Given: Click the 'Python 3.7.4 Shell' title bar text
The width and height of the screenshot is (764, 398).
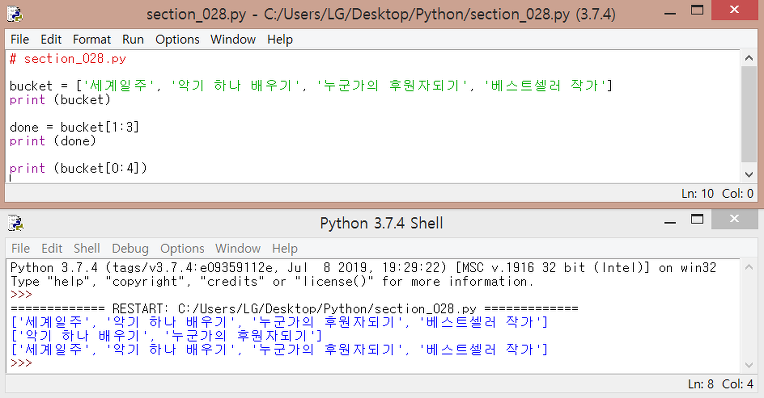Looking at the screenshot, I should tap(381, 223).
